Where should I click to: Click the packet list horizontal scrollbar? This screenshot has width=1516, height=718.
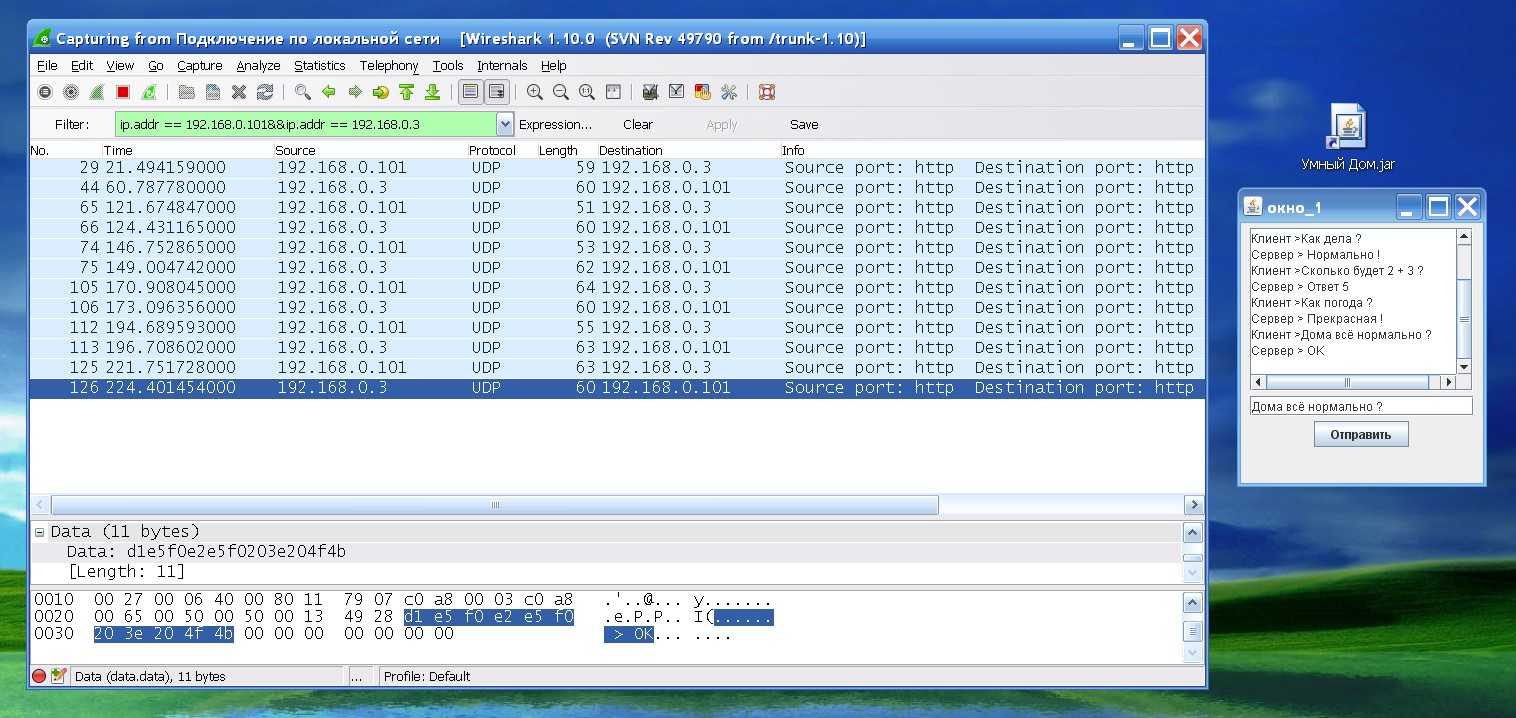(x=494, y=505)
